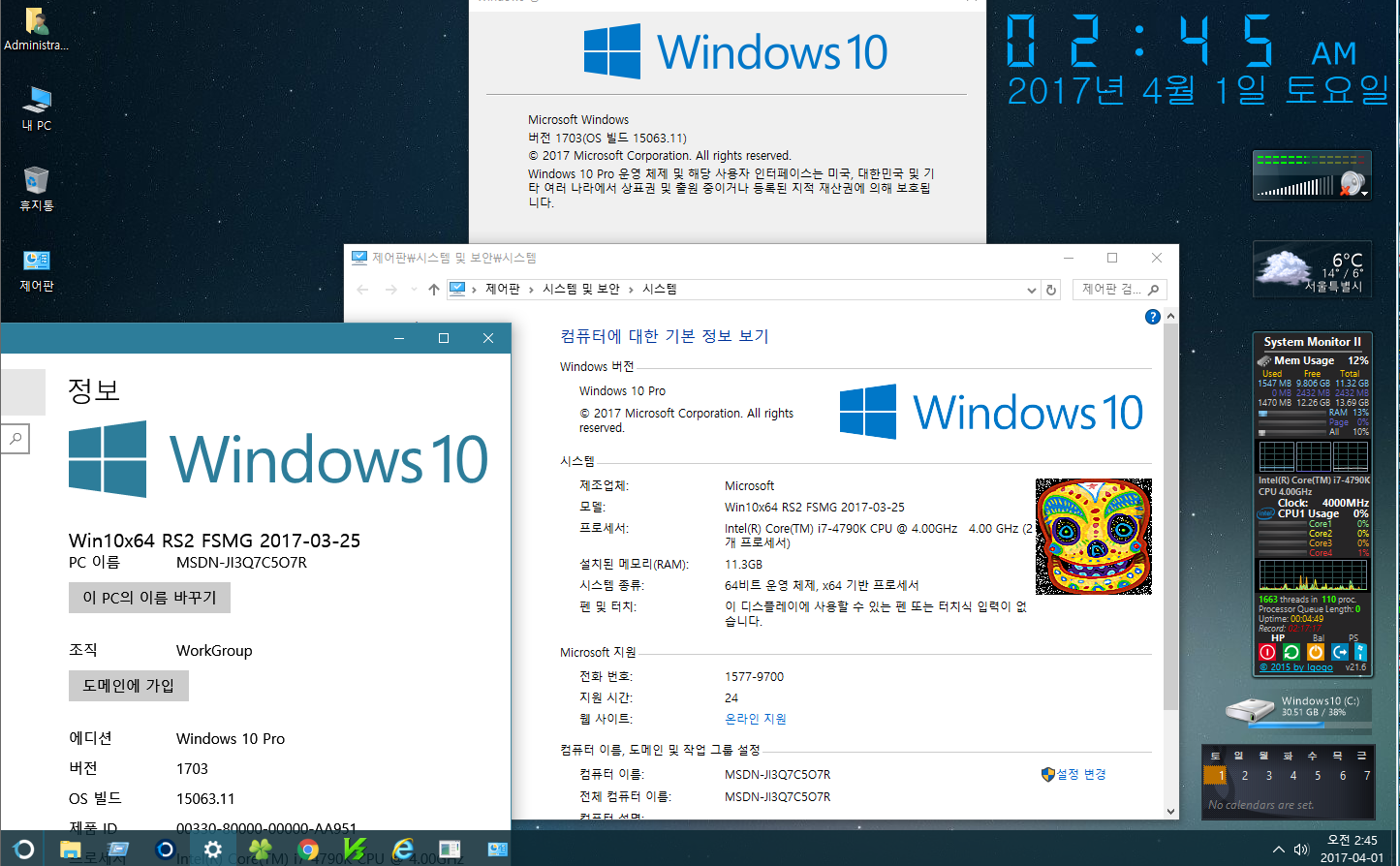Click the back arrow in System window

pyautogui.click(x=362, y=290)
